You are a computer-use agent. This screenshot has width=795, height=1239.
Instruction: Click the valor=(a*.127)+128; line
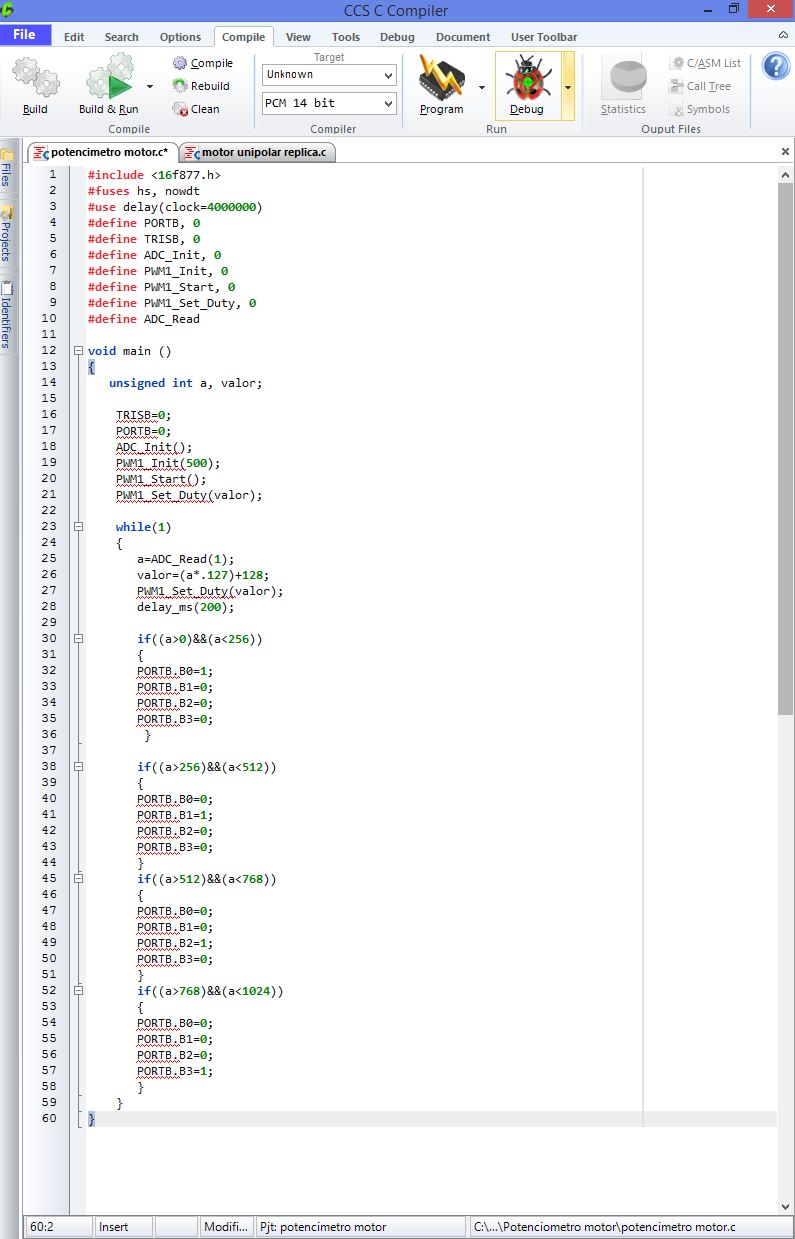coord(203,575)
